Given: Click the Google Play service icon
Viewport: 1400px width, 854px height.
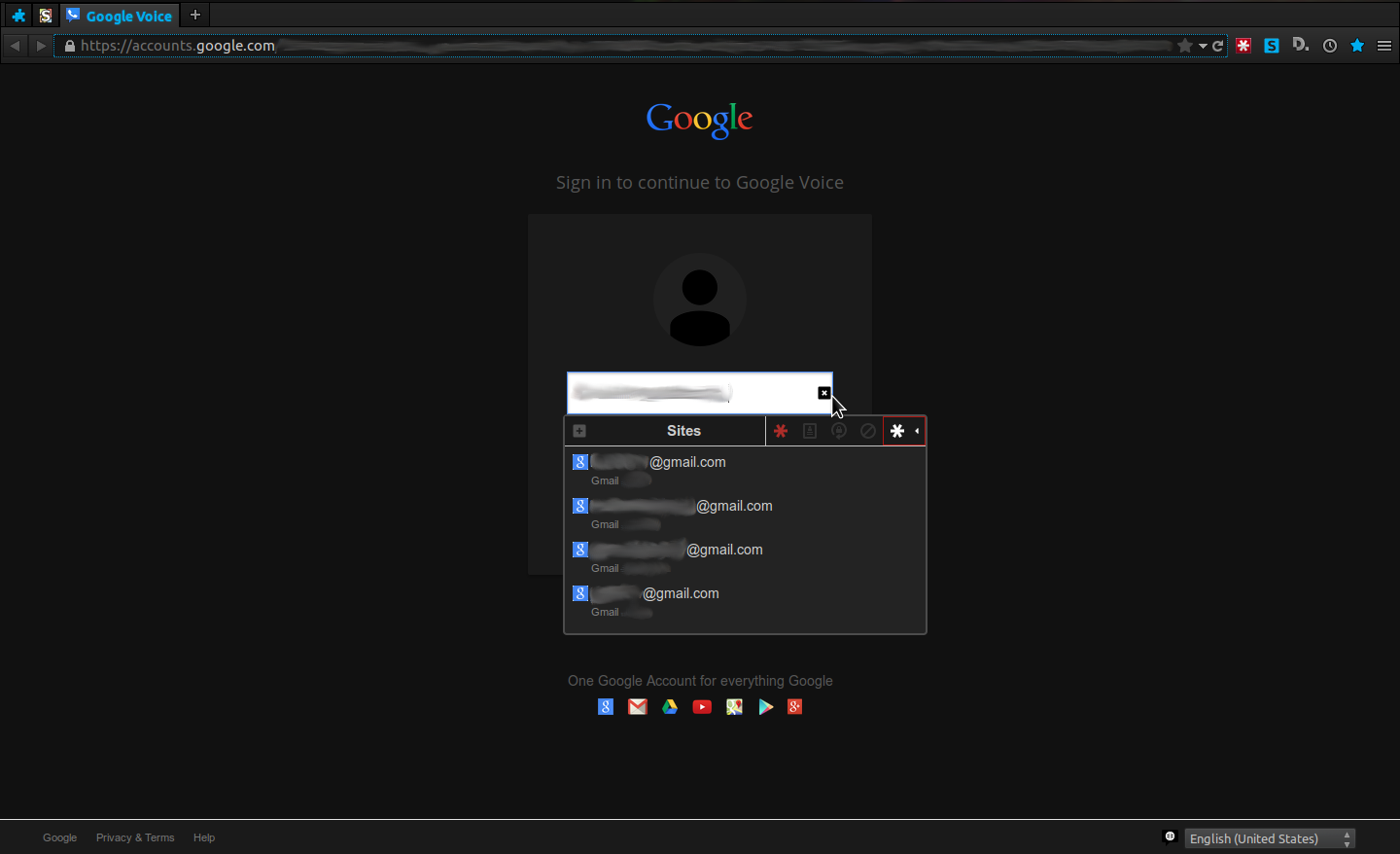Looking at the screenshot, I should (766, 707).
